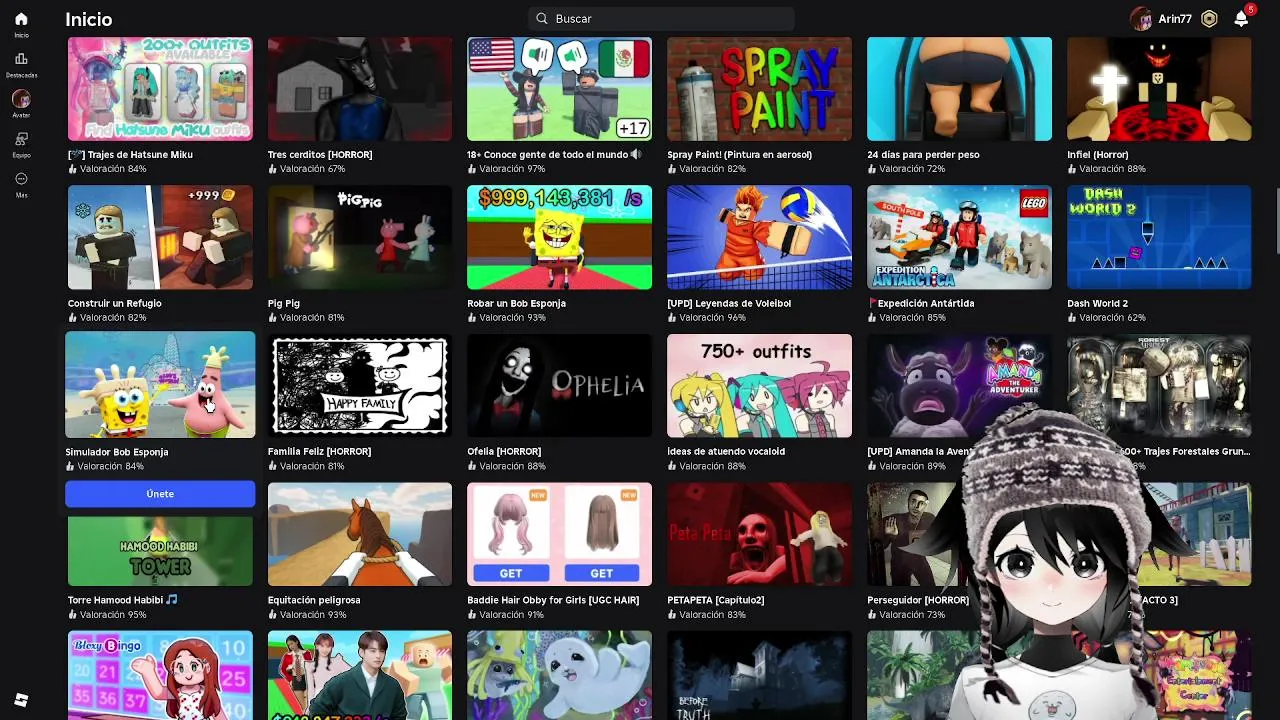Image resolution: width=1280 pixels, height=720 pixels.
Task: Click Roblox logo icon at sidebar bottom
Action: pyautogui.click(x=21, y=700)
